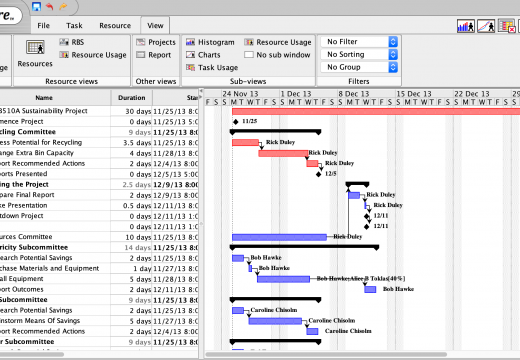Click the No sub window icon
520x360 pixels.
click(249, 55)
